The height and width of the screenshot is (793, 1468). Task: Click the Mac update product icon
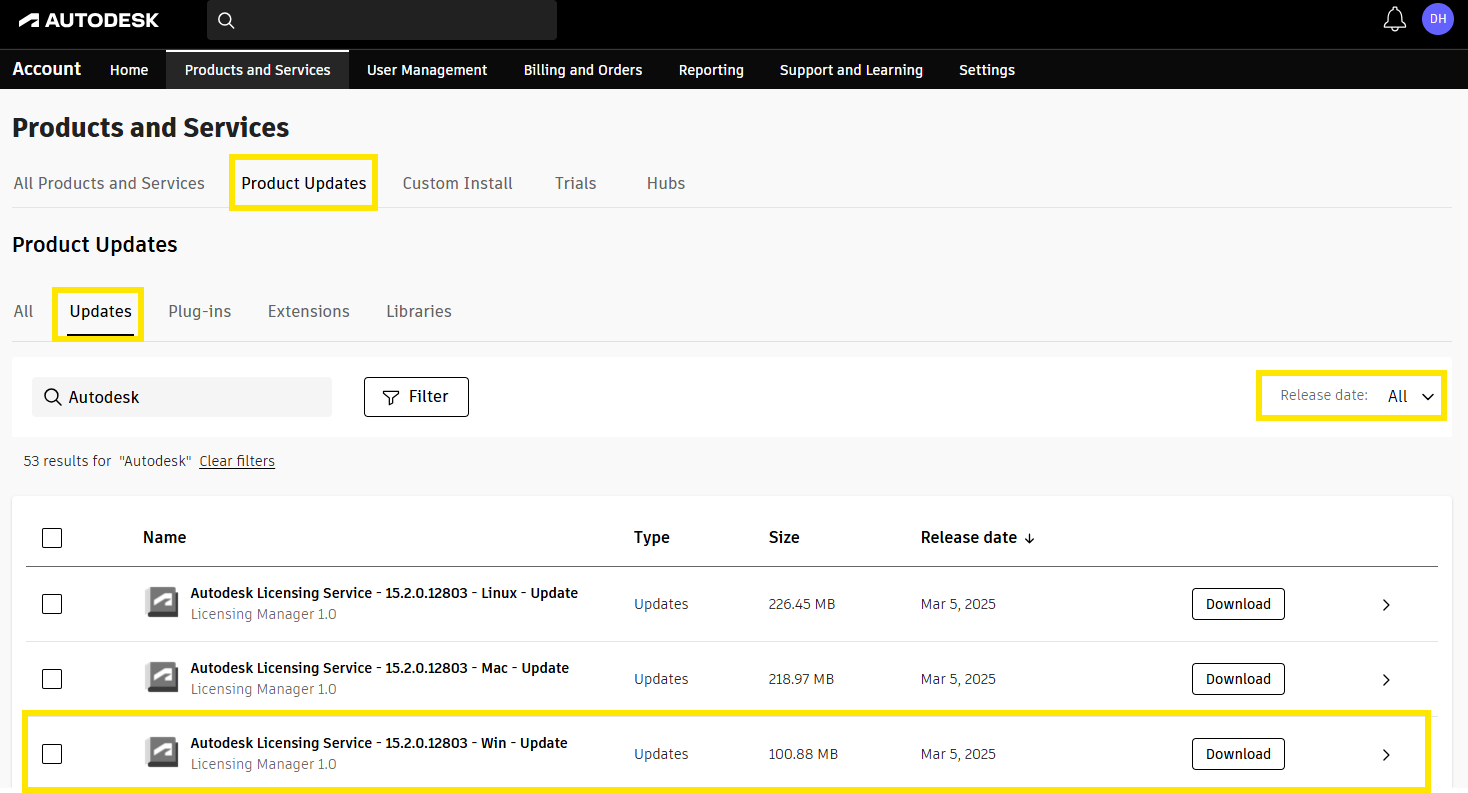tap(162, 678)
